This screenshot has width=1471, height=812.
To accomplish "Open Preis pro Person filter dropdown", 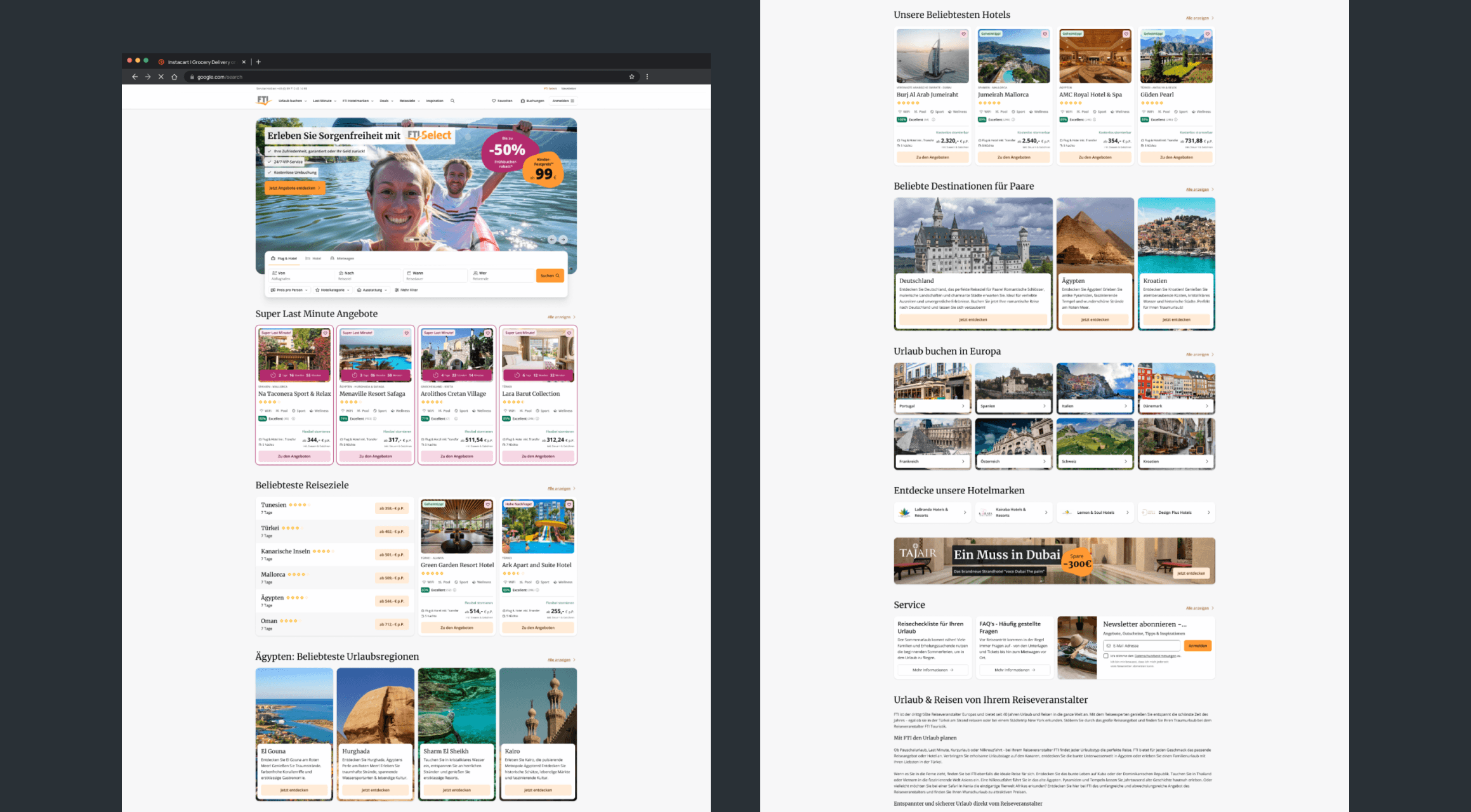I will pyautogui.click(x=289, y=290).
